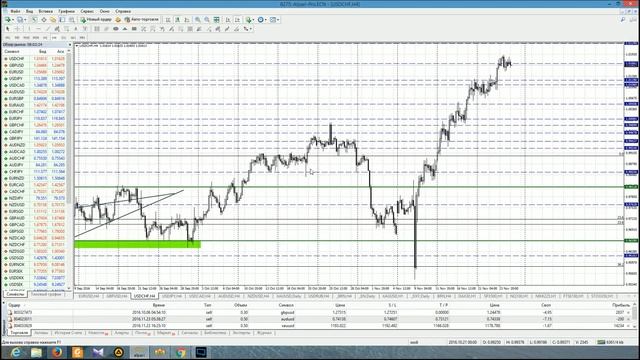Switch chart to line chart type
Screen dimensions: 640x360
point(187,20)
